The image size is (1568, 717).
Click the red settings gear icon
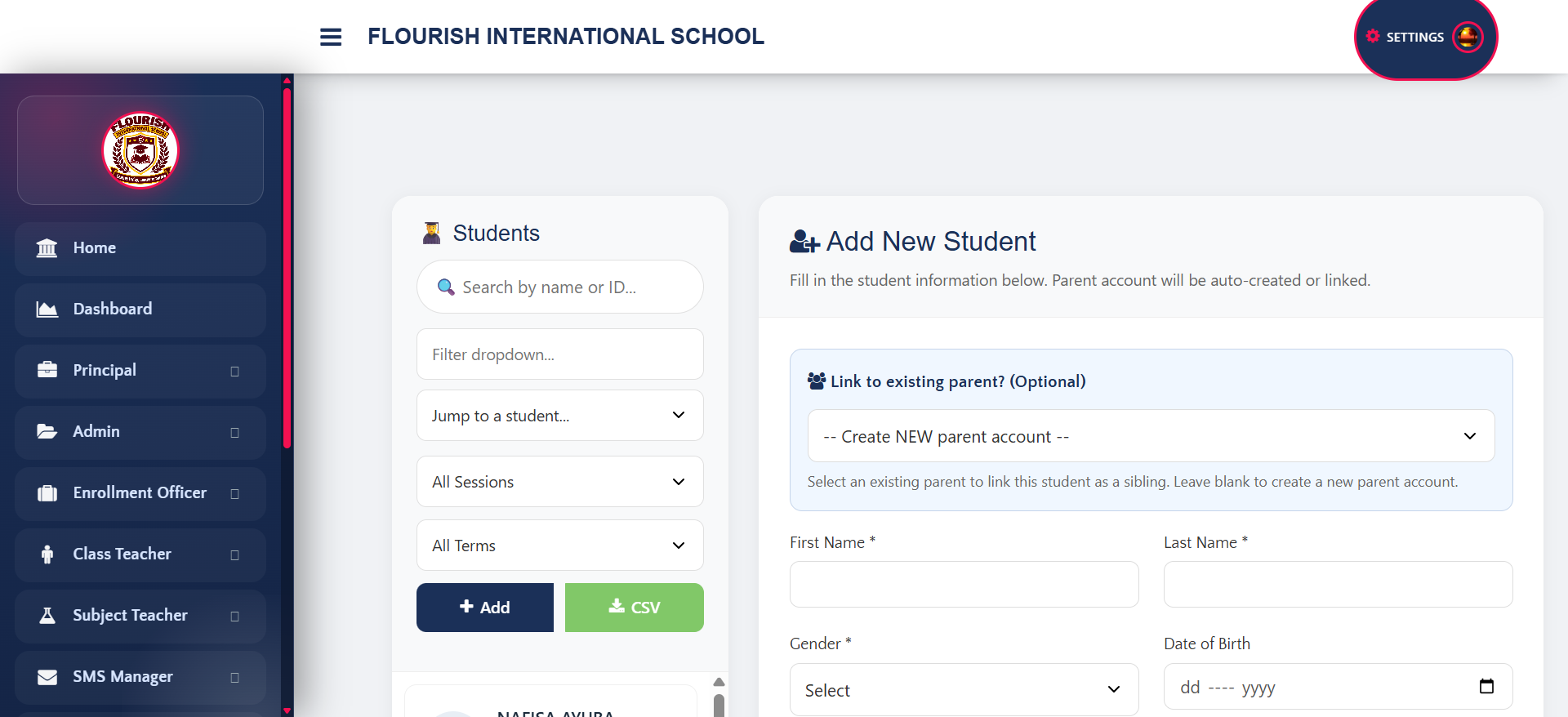pyautogui.click(x=1373, y=36)
